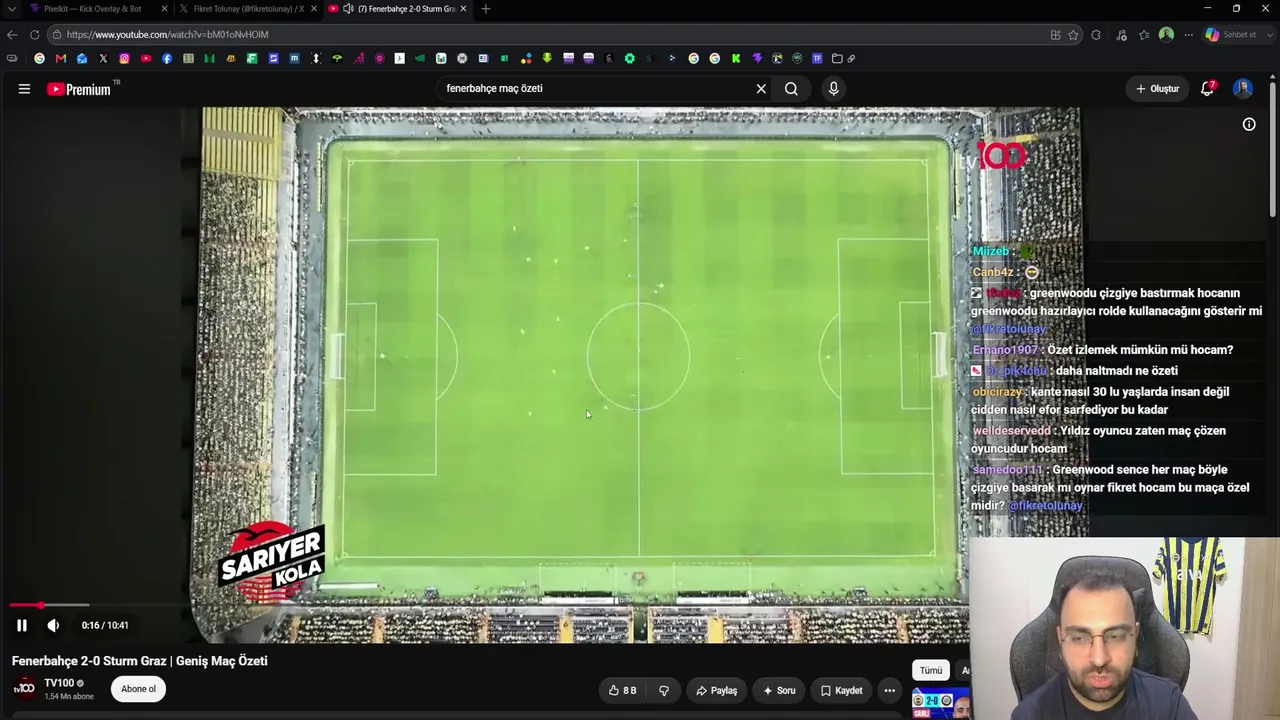Close the Pixelkit tab

coord(164,9)
